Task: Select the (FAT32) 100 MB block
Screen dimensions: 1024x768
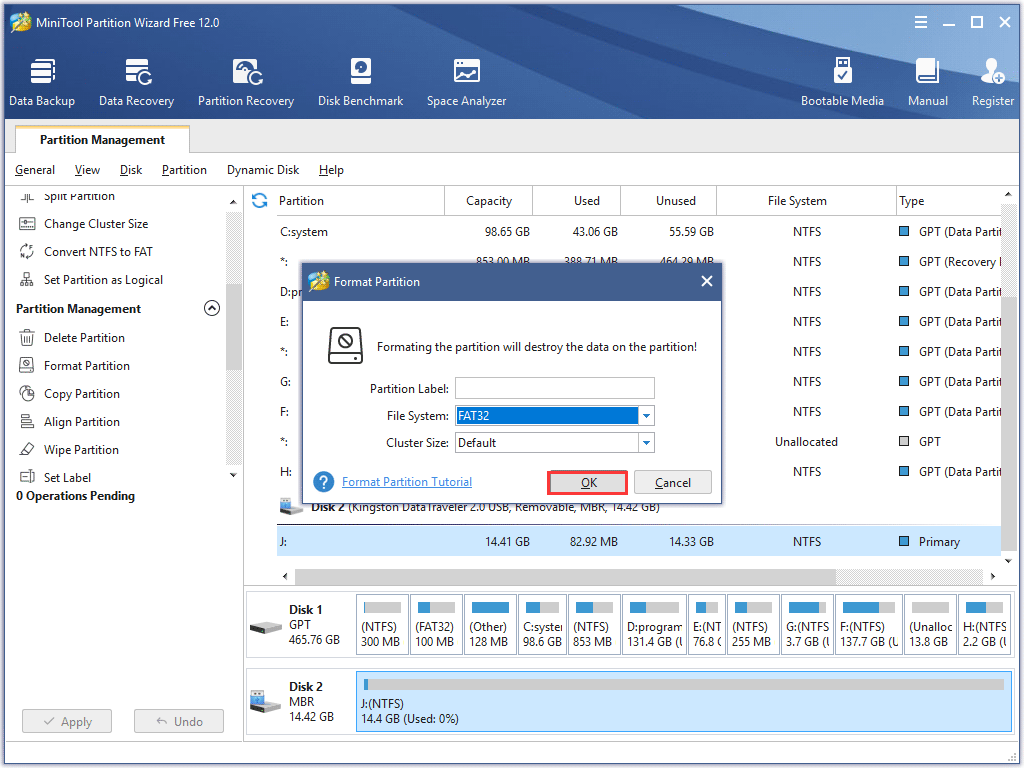Action: point(436,626)
